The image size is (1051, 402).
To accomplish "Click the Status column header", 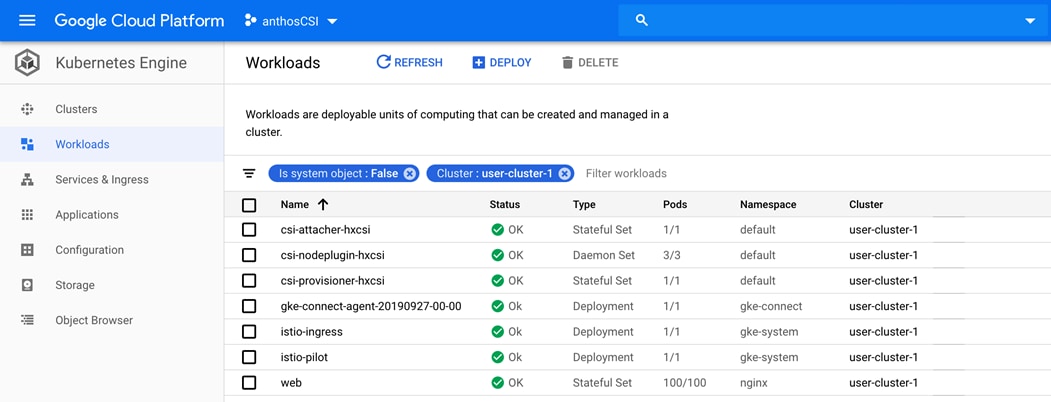I will click(505, 204).
